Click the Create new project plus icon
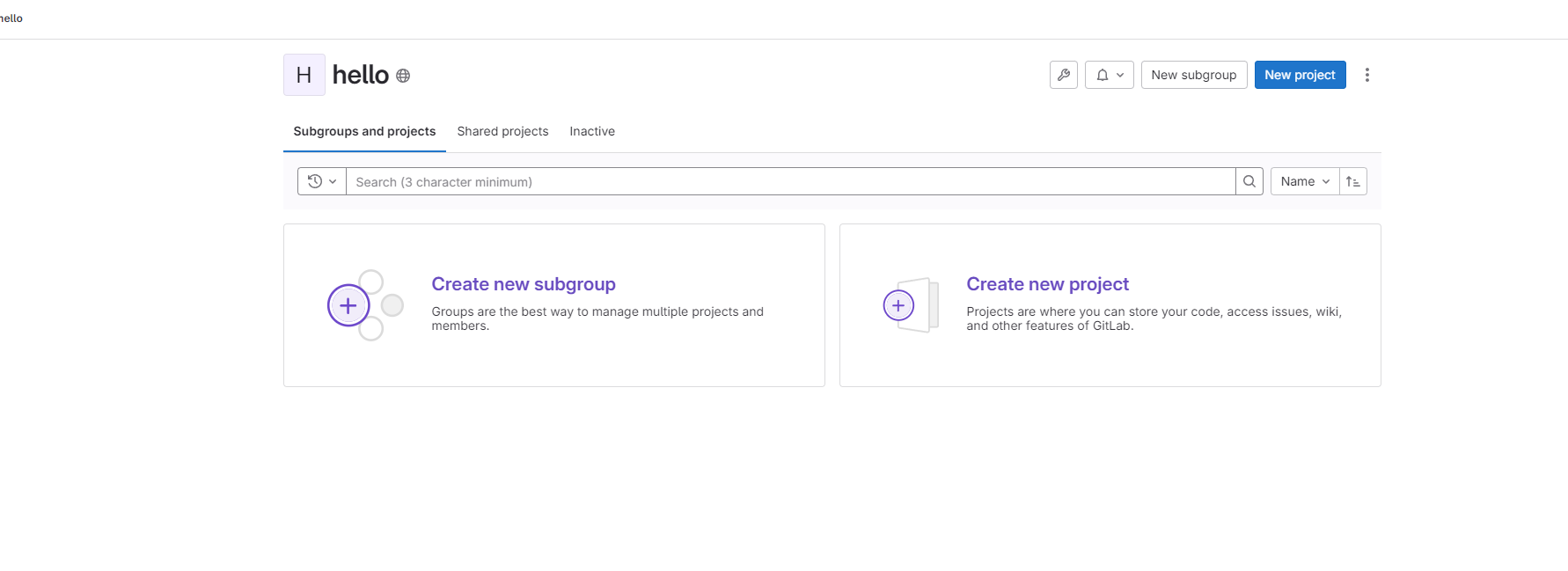The height and width of the screenshot is (571, 1568). (898, 305)
